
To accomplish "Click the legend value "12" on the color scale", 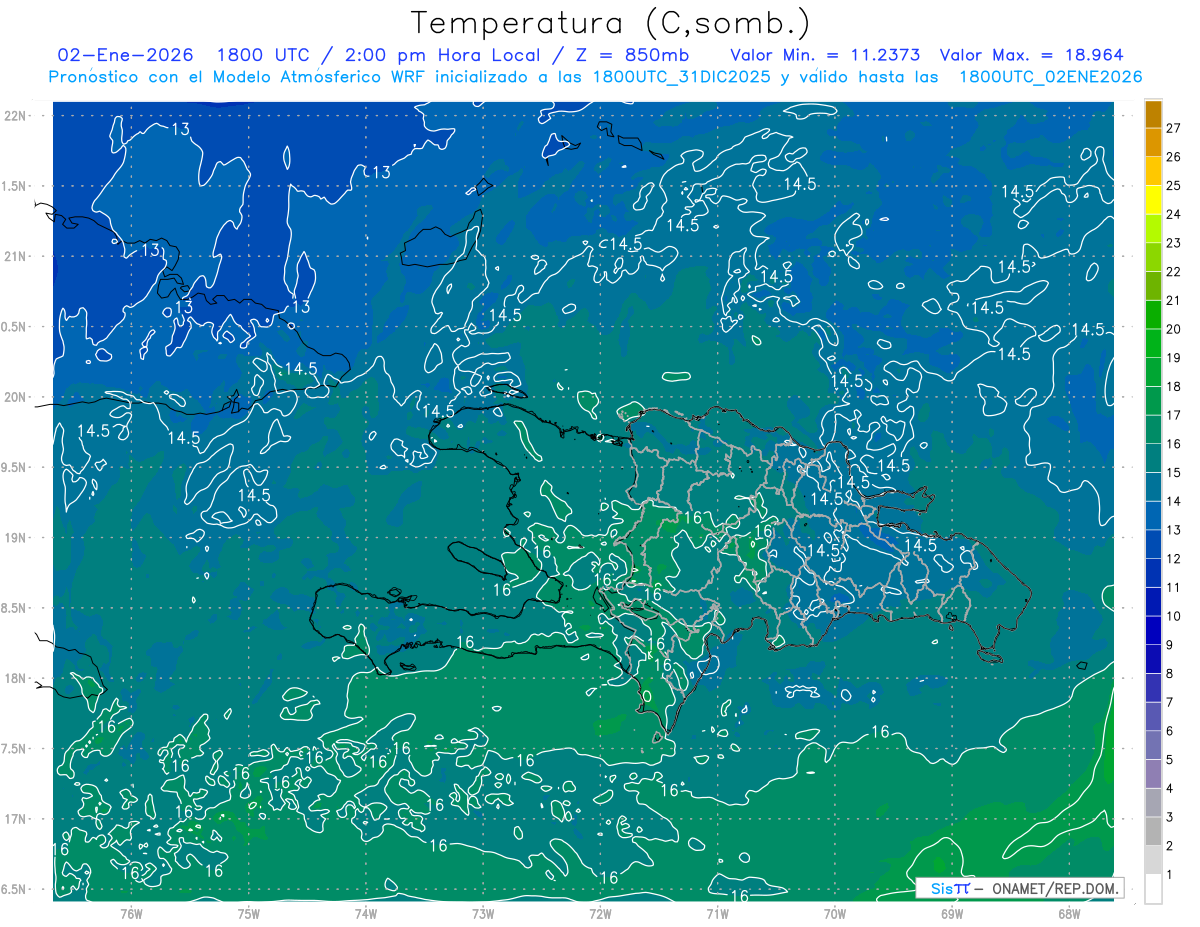I will [x=1174, y=558].
